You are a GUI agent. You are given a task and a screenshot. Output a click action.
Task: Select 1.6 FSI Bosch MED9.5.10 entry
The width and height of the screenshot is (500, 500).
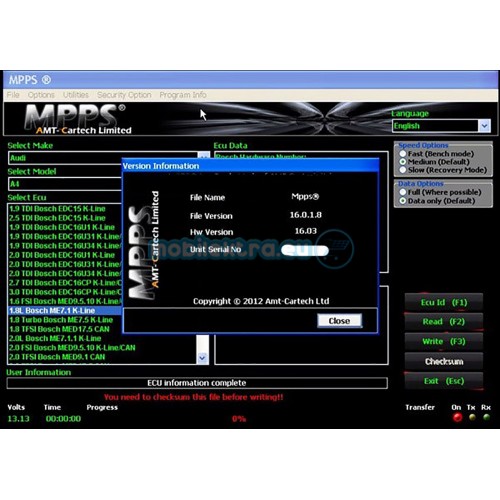pyautogui.click(x=65, y=301)
